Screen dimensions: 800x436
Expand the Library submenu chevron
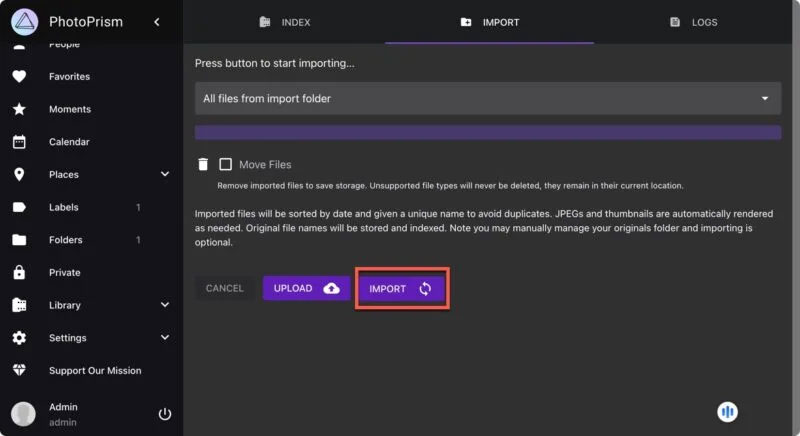[165, 305]
